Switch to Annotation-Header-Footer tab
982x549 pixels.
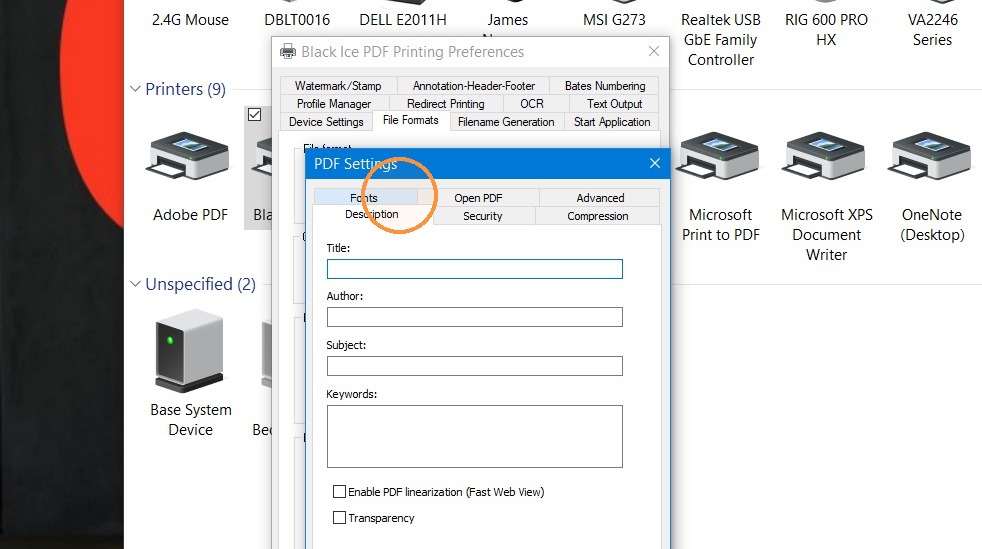point(473,86)
